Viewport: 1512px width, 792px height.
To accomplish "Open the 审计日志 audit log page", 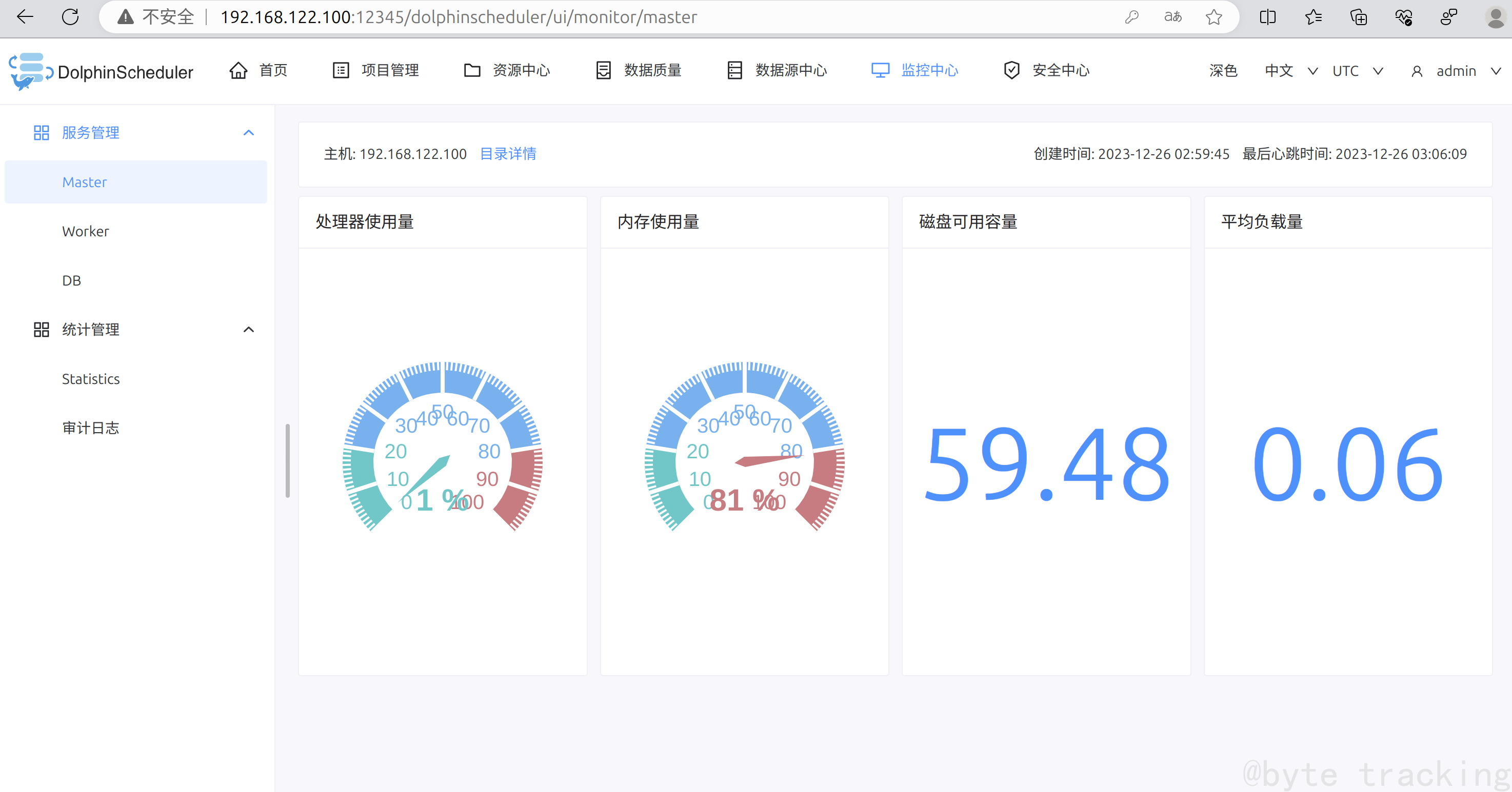I will [90, 428].
